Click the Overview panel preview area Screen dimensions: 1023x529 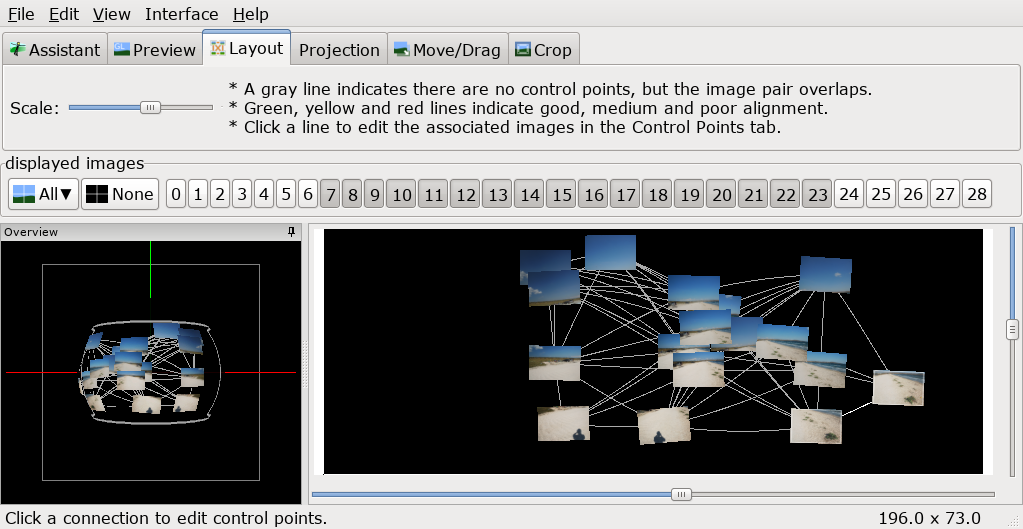(151, 372)
